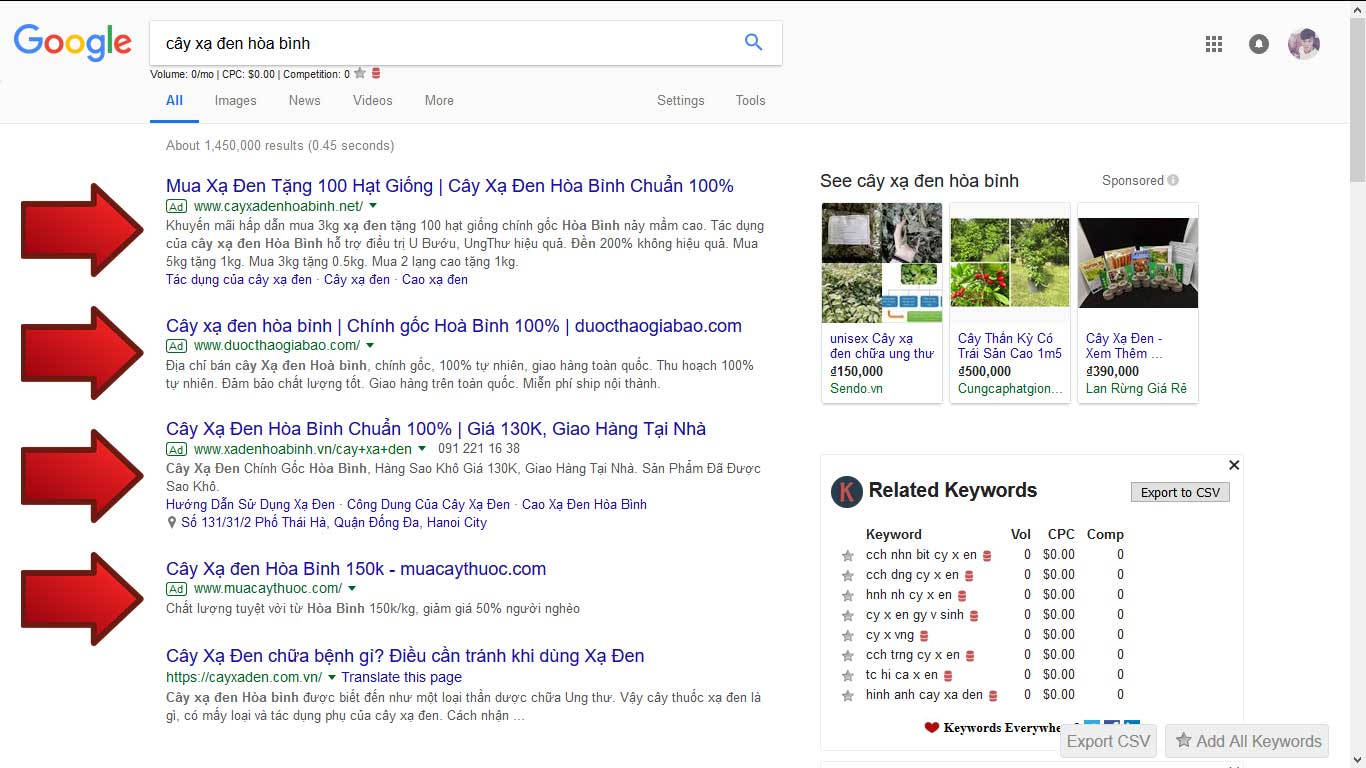Click the red database icon under search box

[376, 73]
